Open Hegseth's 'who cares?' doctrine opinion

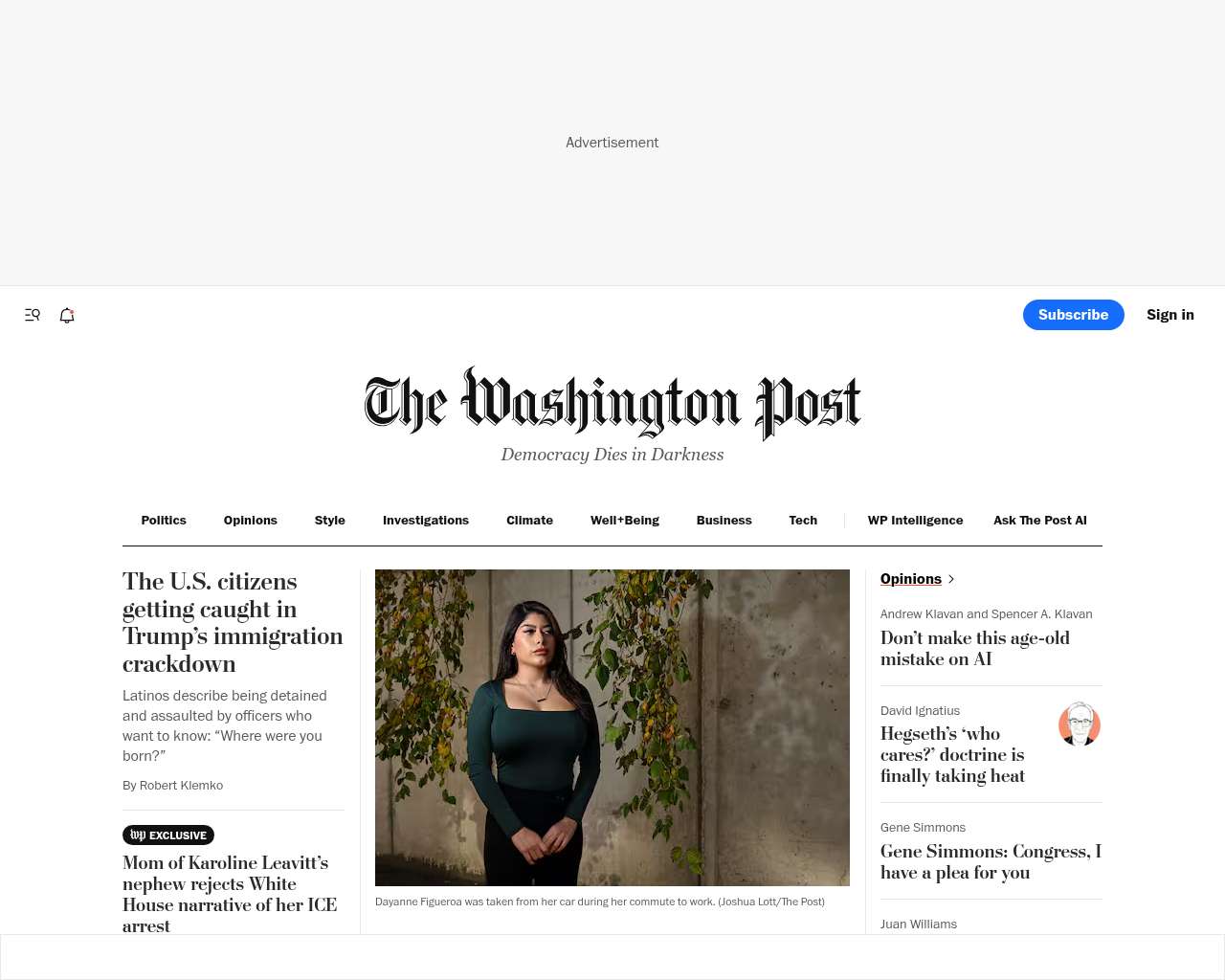[x=953, y=754]
